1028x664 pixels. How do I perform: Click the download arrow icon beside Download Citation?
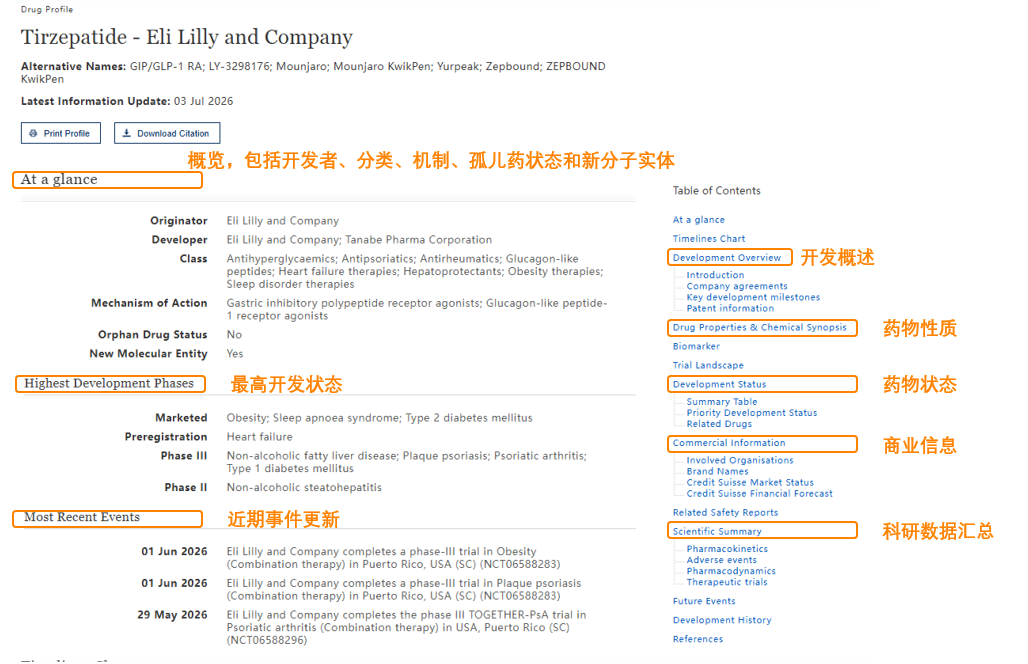pyautogui.click(x=127, y=133)
